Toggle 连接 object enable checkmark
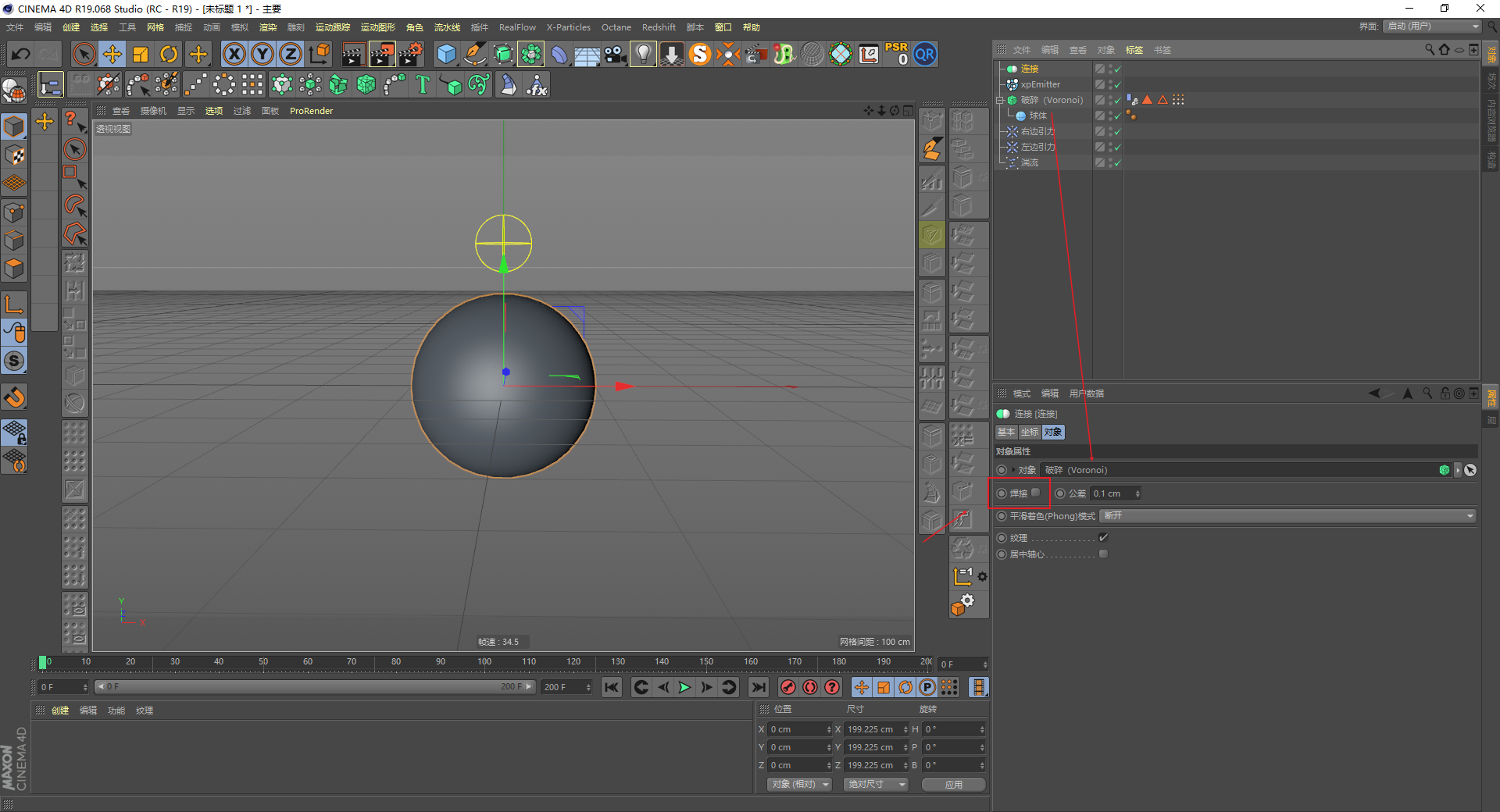1500x812 pixels. (x=1117, y=69)
